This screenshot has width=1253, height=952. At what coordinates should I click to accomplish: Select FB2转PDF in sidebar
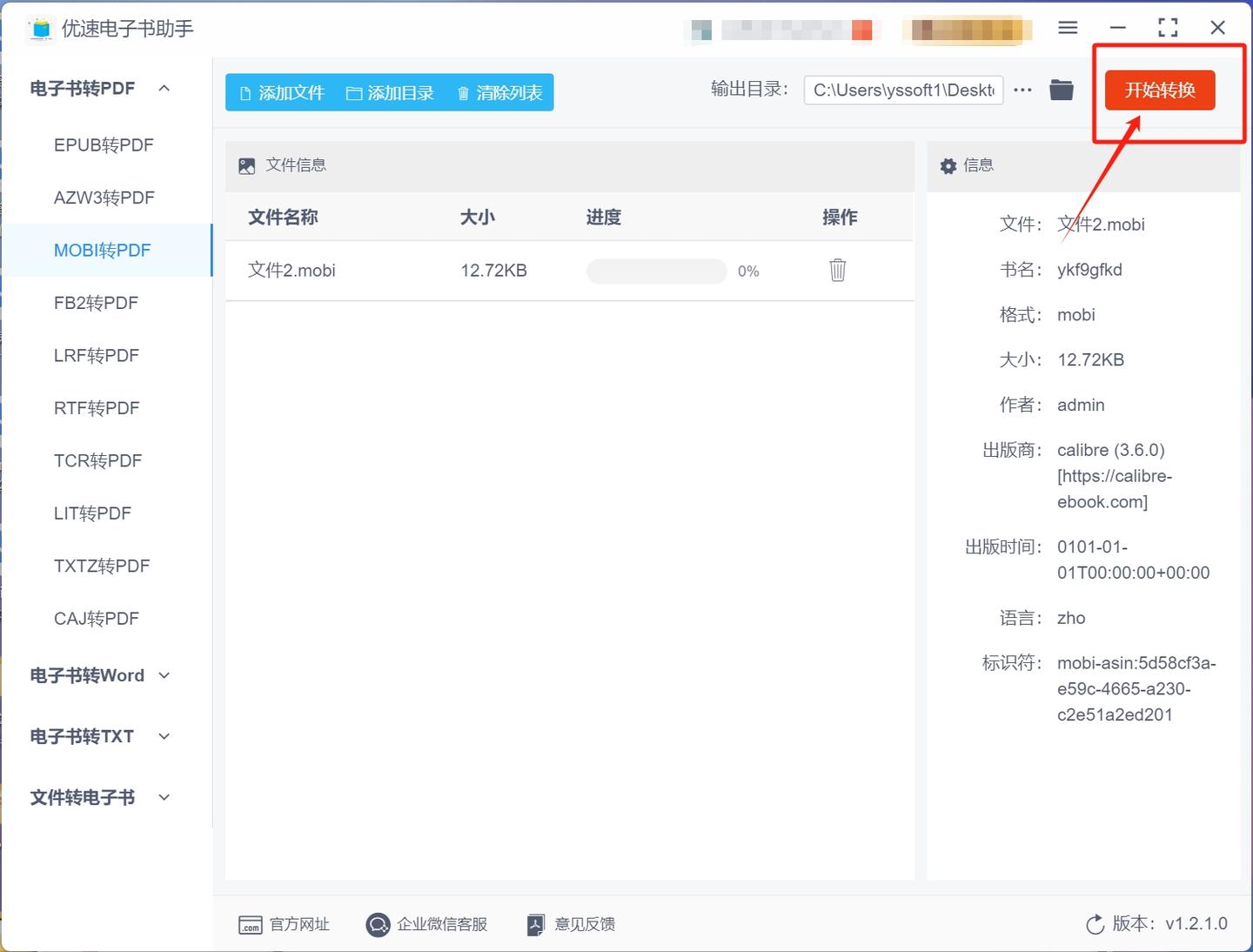[x=106, y=303]
